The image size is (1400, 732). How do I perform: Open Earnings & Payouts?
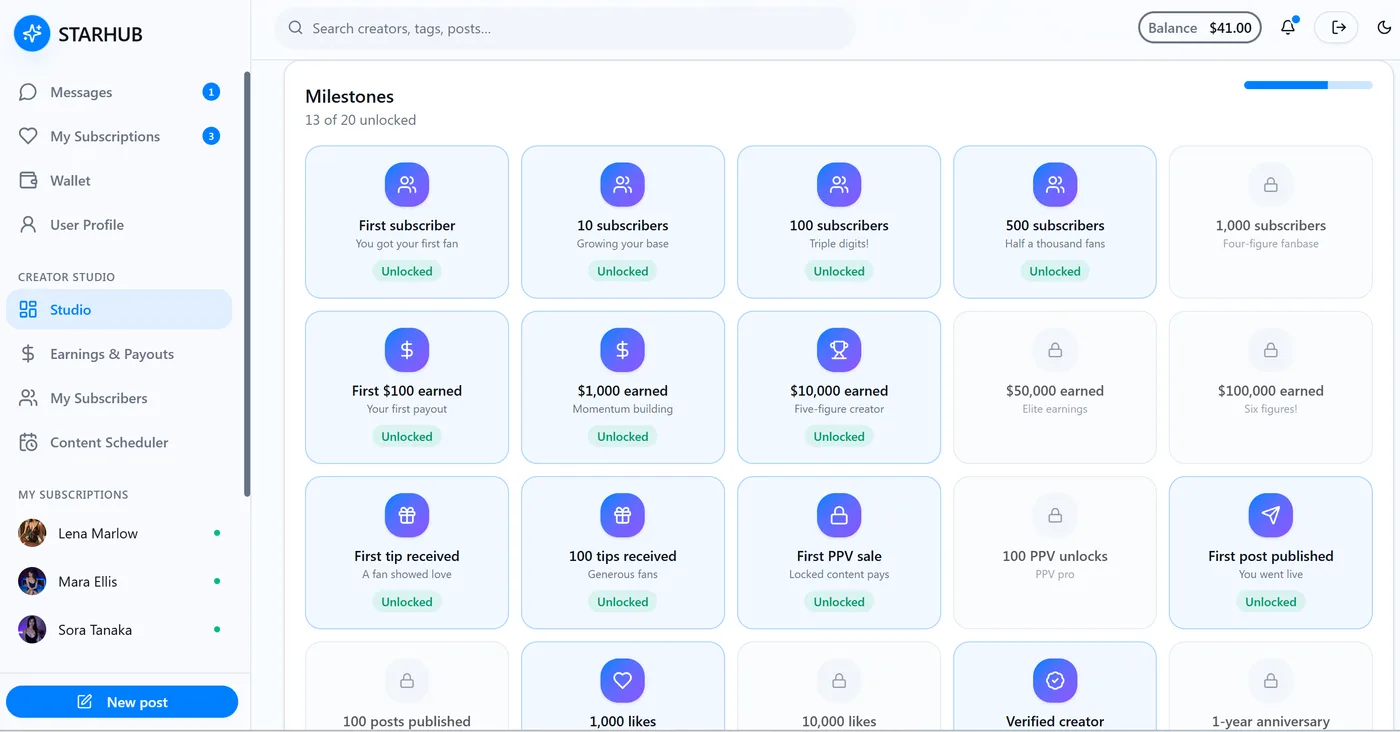tap(119, 354)
